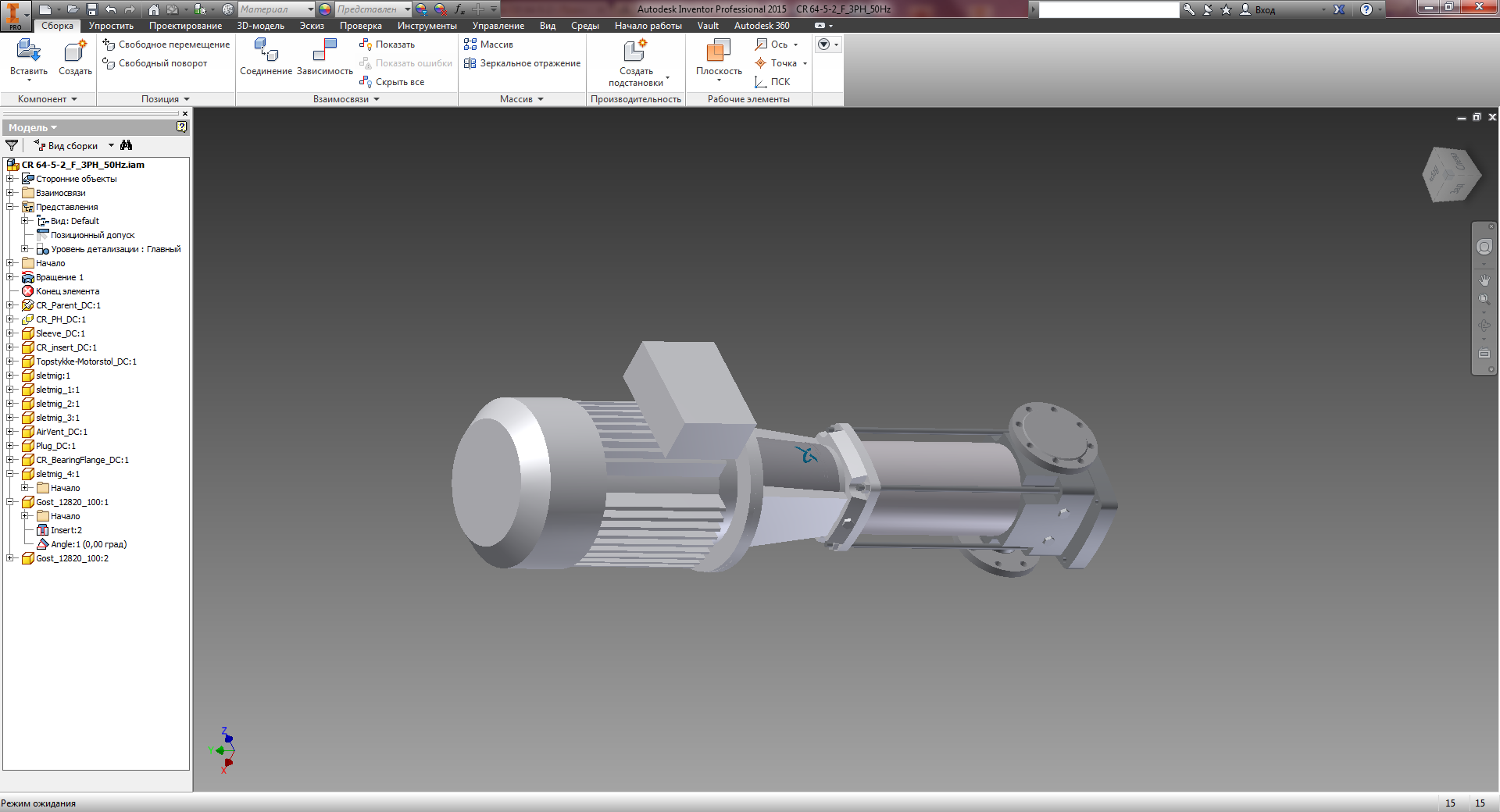
Task: Click Скрыть все relationships
Action: (391, 82)
